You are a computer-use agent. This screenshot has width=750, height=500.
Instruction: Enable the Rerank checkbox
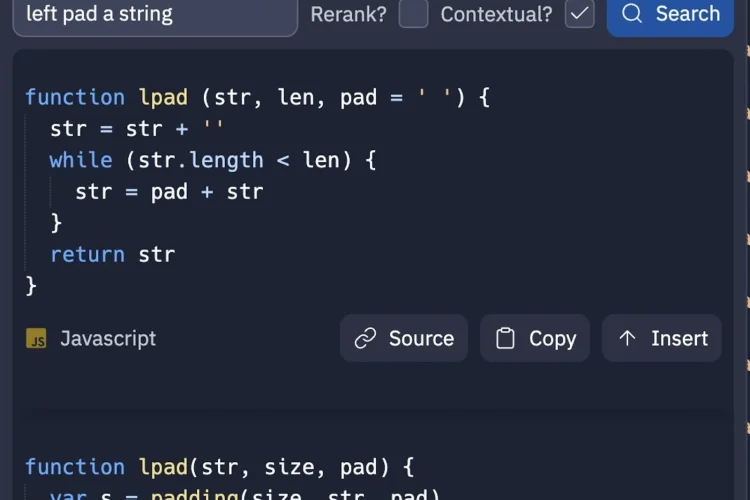coord(413,14)
